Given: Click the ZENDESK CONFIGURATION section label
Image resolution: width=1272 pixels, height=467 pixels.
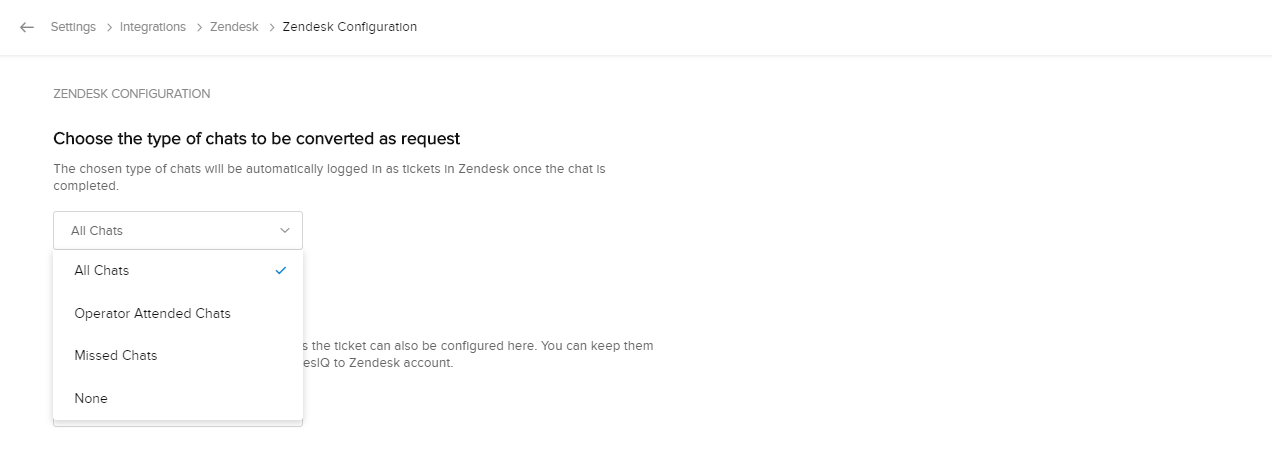Looking at the screenshot, I should 131,94.
